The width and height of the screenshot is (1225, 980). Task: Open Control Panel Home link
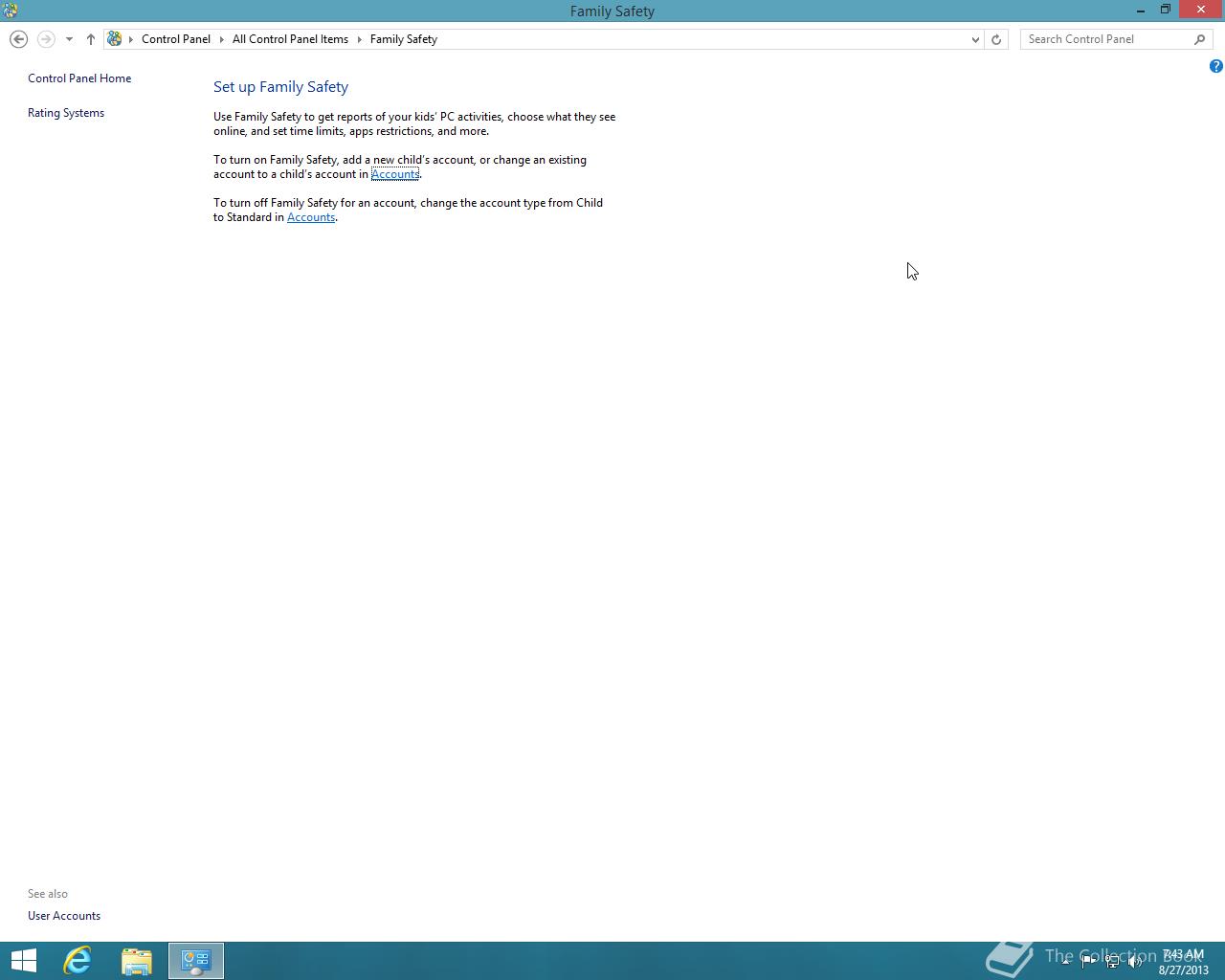tap(79, 78)
